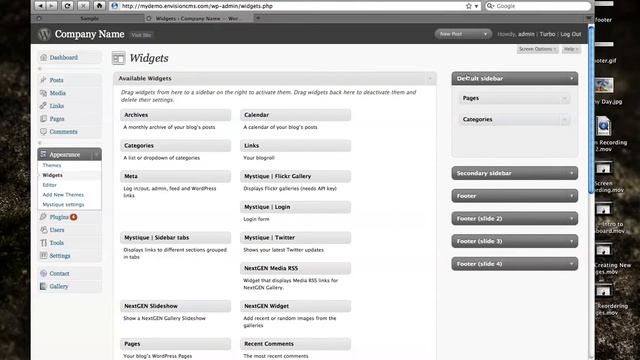Click the Plugins plug icon

pos(43,217)
